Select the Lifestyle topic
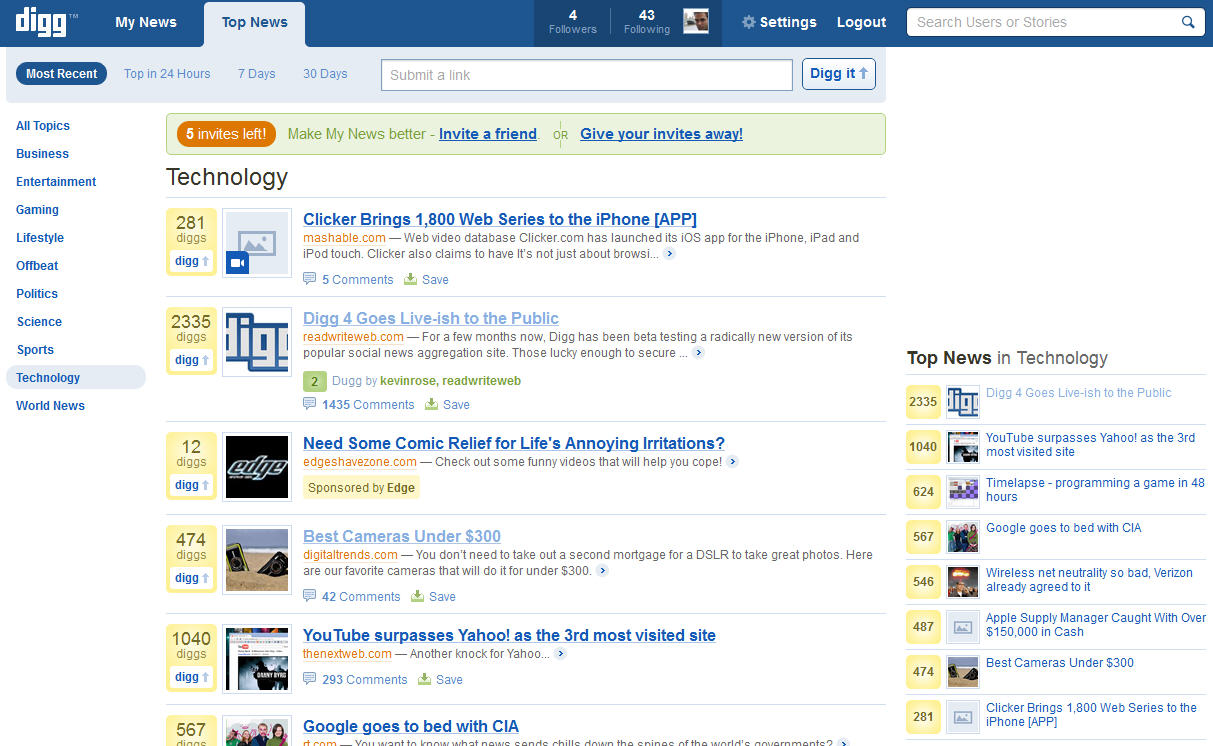1213x746 pixels. click(x=40, y=238)
